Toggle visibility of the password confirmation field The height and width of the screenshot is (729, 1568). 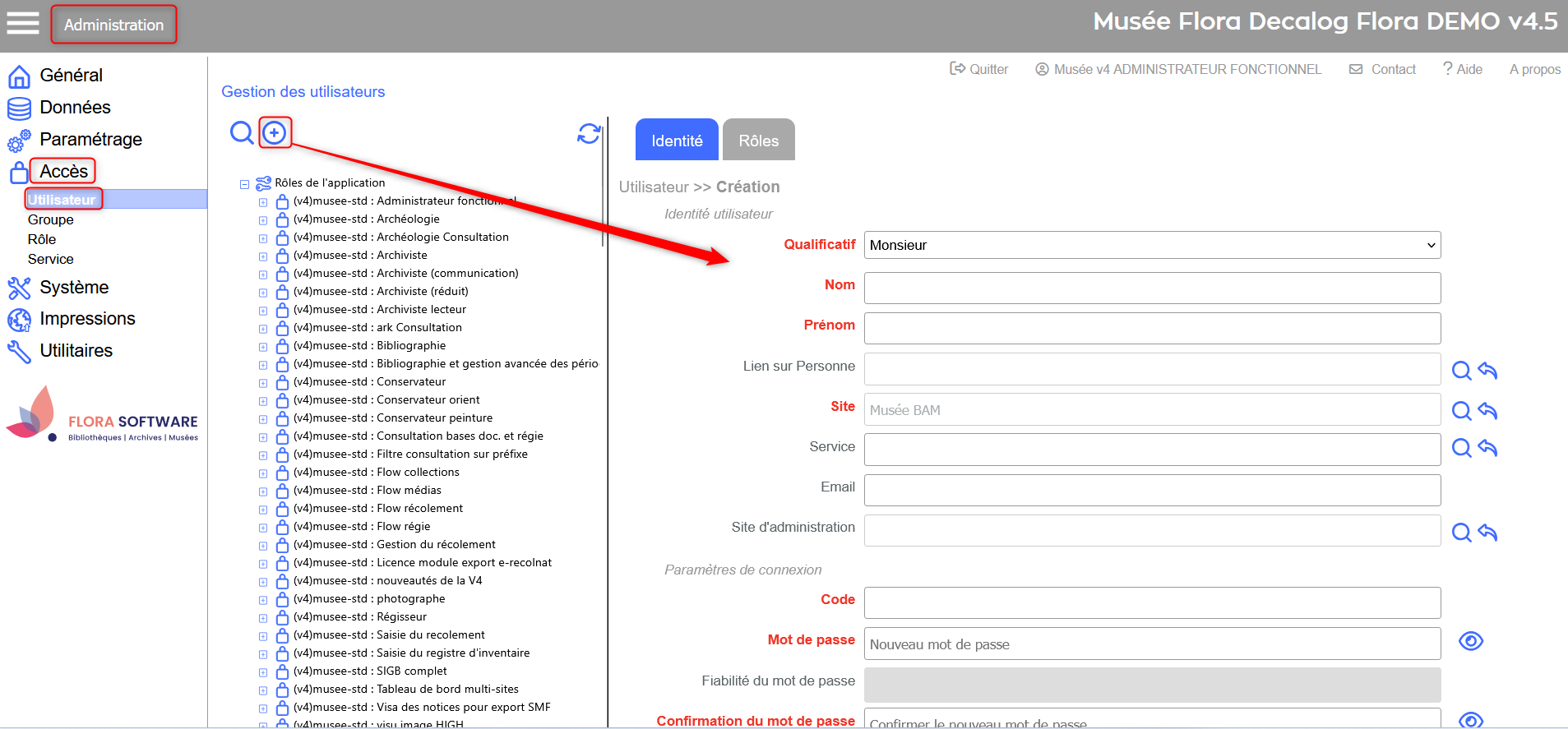click(x=1470, y=720)
